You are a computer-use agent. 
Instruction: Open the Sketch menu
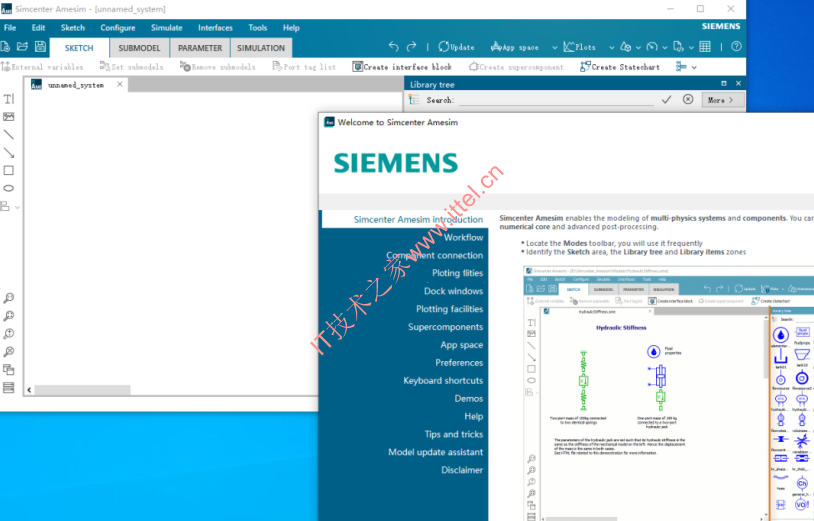coord(73,28)
